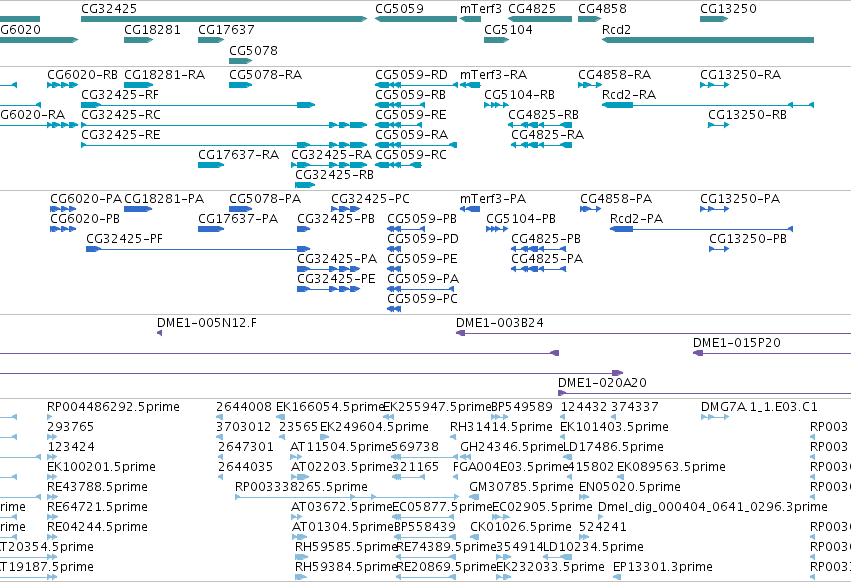
Task: Click transcript CG5059-RE
Action: (x=411, y=115)
